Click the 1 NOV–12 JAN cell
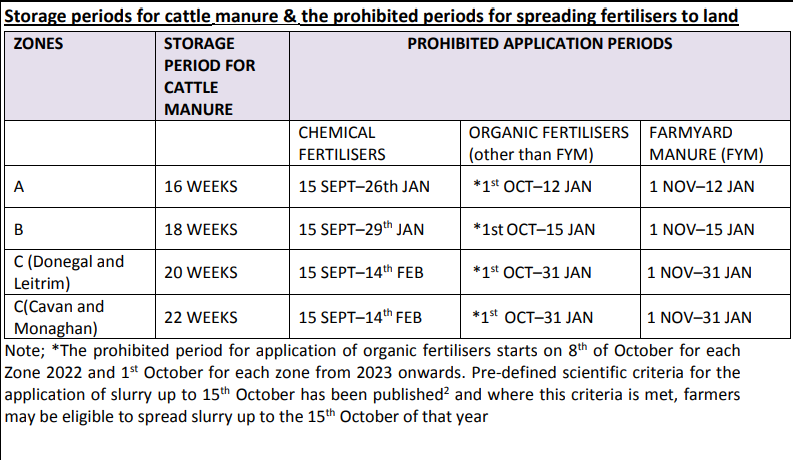Screen dimensions: 793x460 pyautogui.click(x=701, y=186)
